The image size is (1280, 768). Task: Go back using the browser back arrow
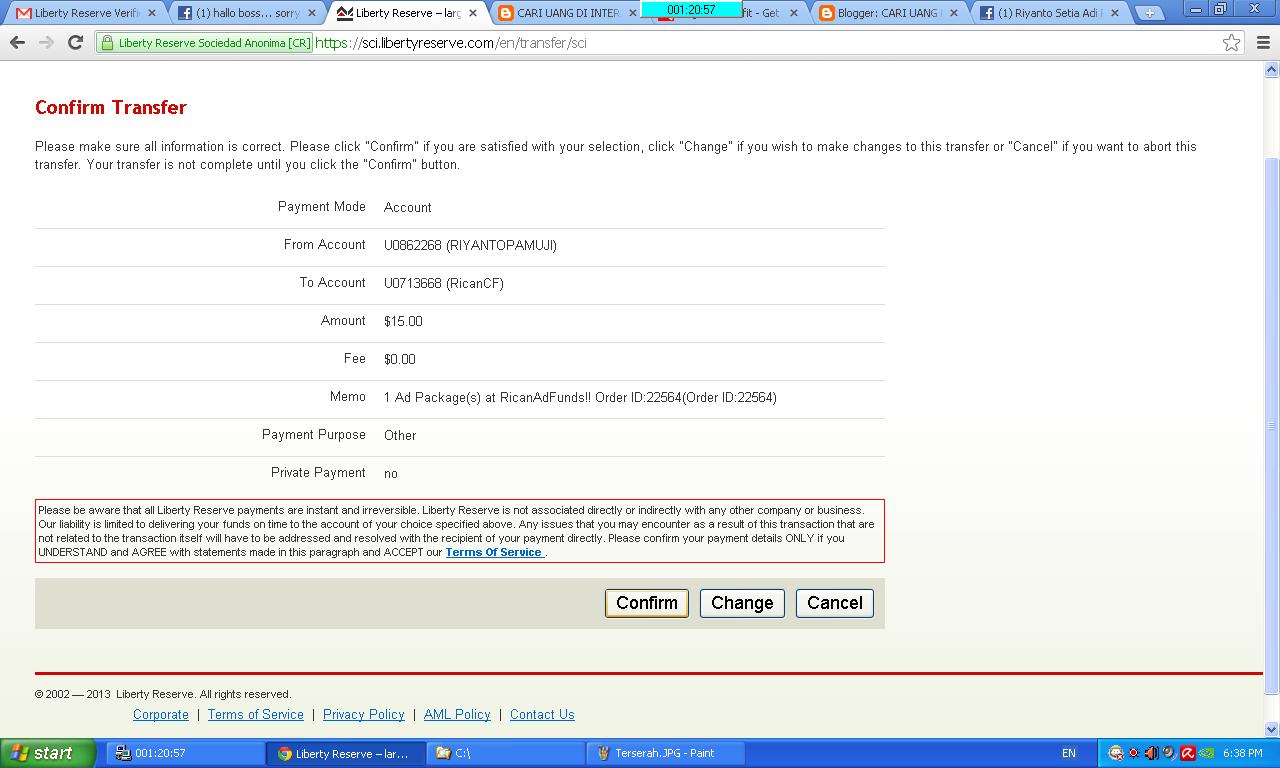point(17,43)
